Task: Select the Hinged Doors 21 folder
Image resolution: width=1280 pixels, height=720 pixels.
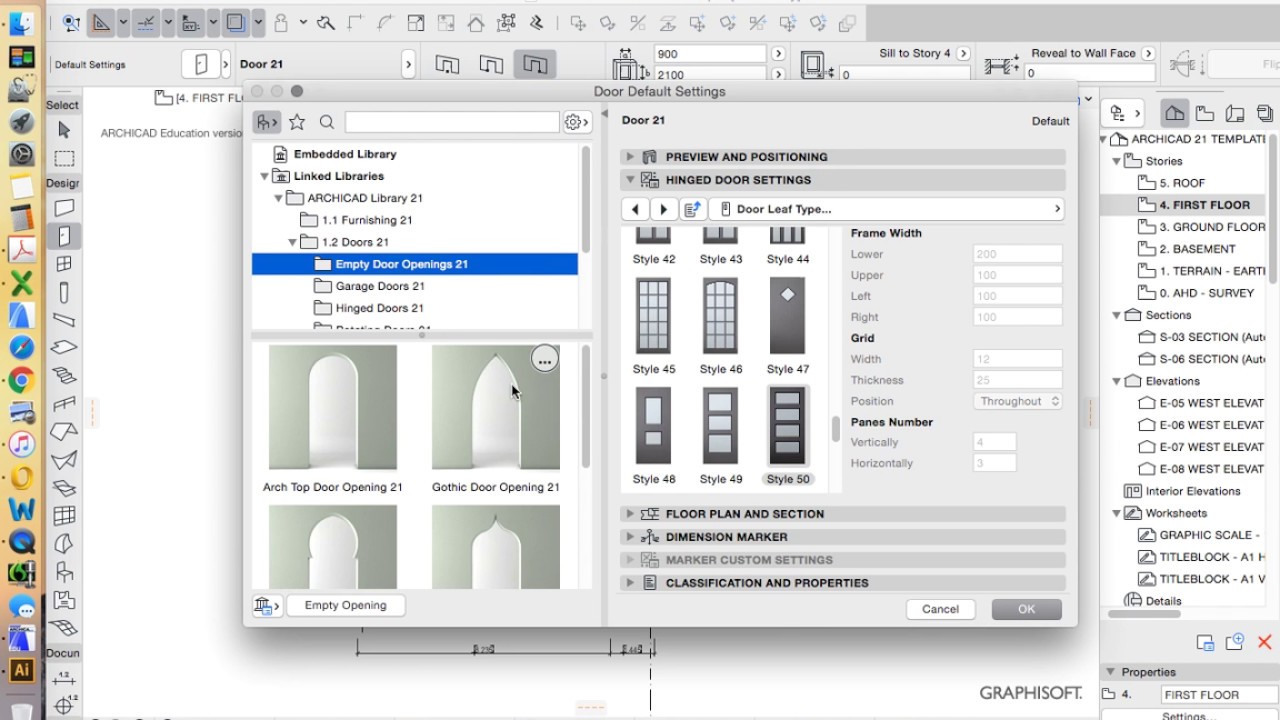Action: tap(379, 308)
